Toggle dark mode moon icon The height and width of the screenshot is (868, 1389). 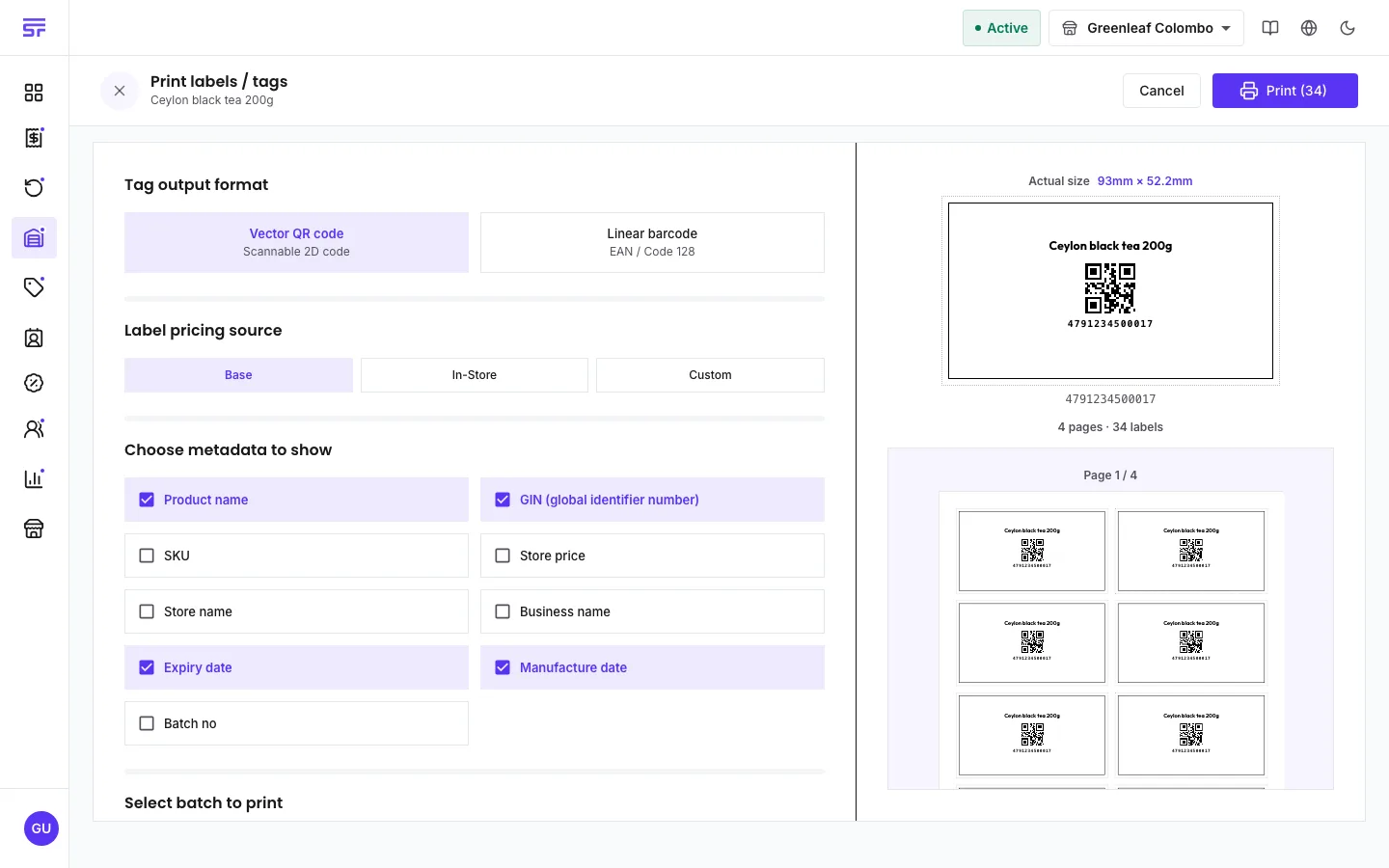coord(1348,28)
